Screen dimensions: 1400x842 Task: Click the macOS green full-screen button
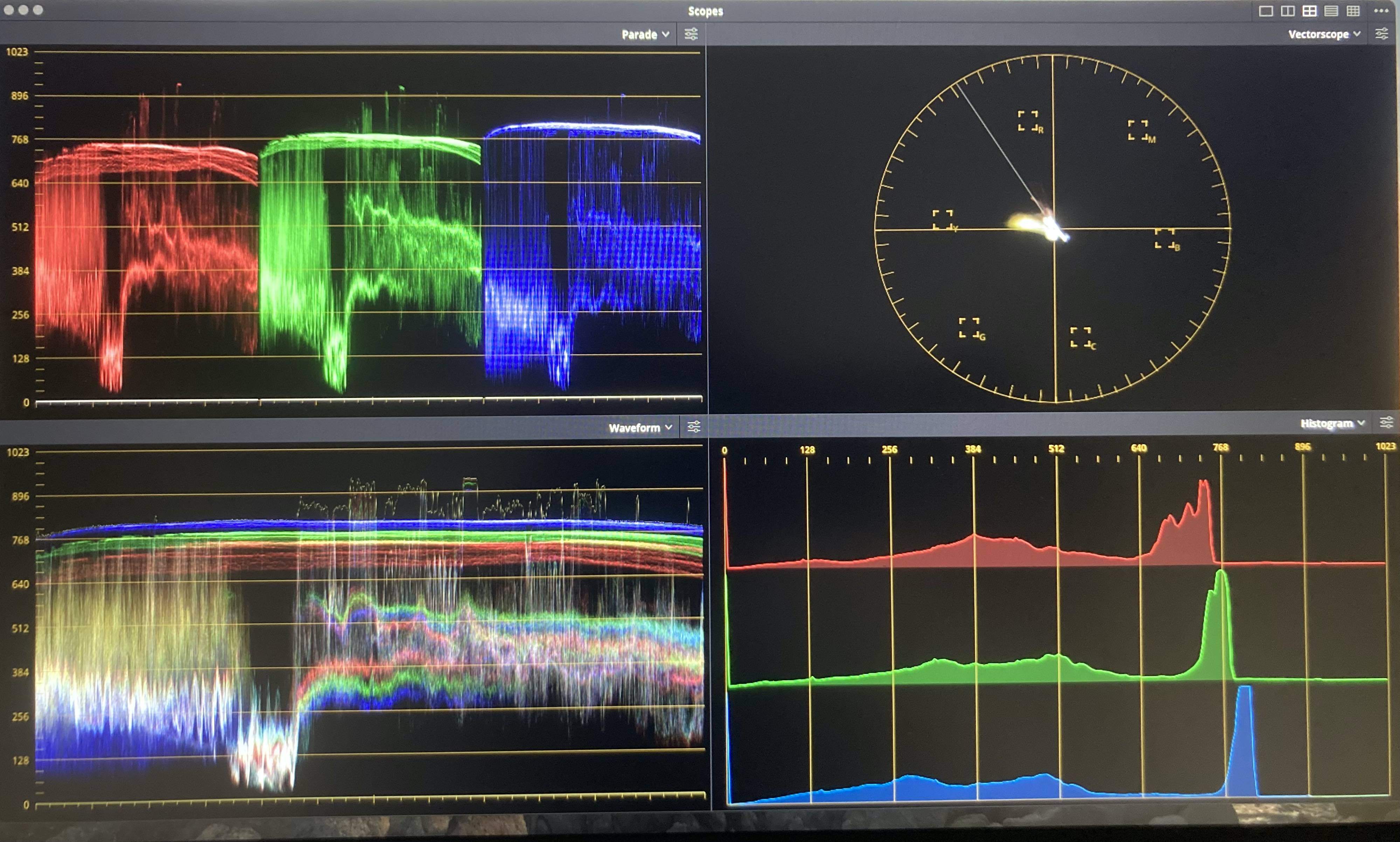(x=38, y=10)
